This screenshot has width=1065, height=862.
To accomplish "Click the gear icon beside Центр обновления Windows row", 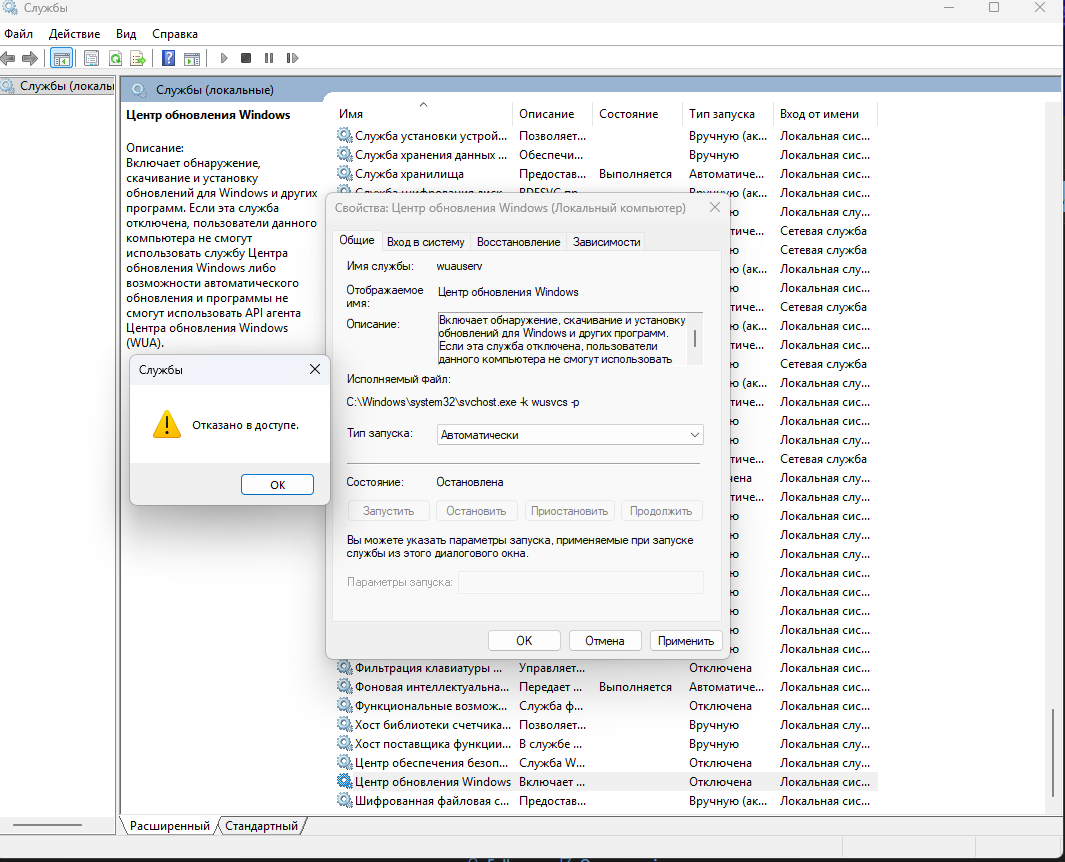I will (345, 782).
